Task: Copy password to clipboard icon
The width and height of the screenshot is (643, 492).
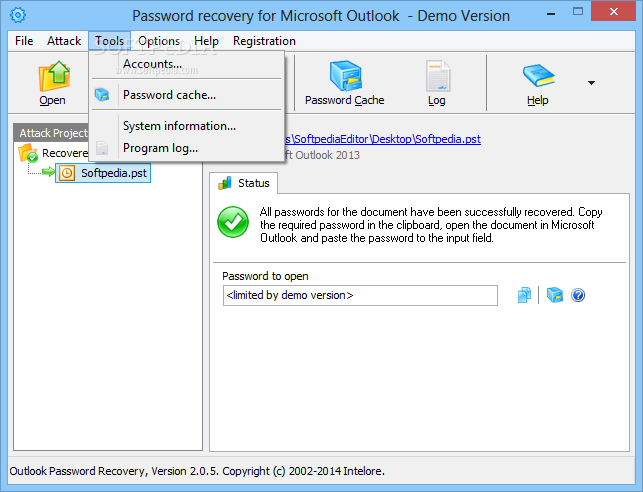Action: click(x=524, y=295)
